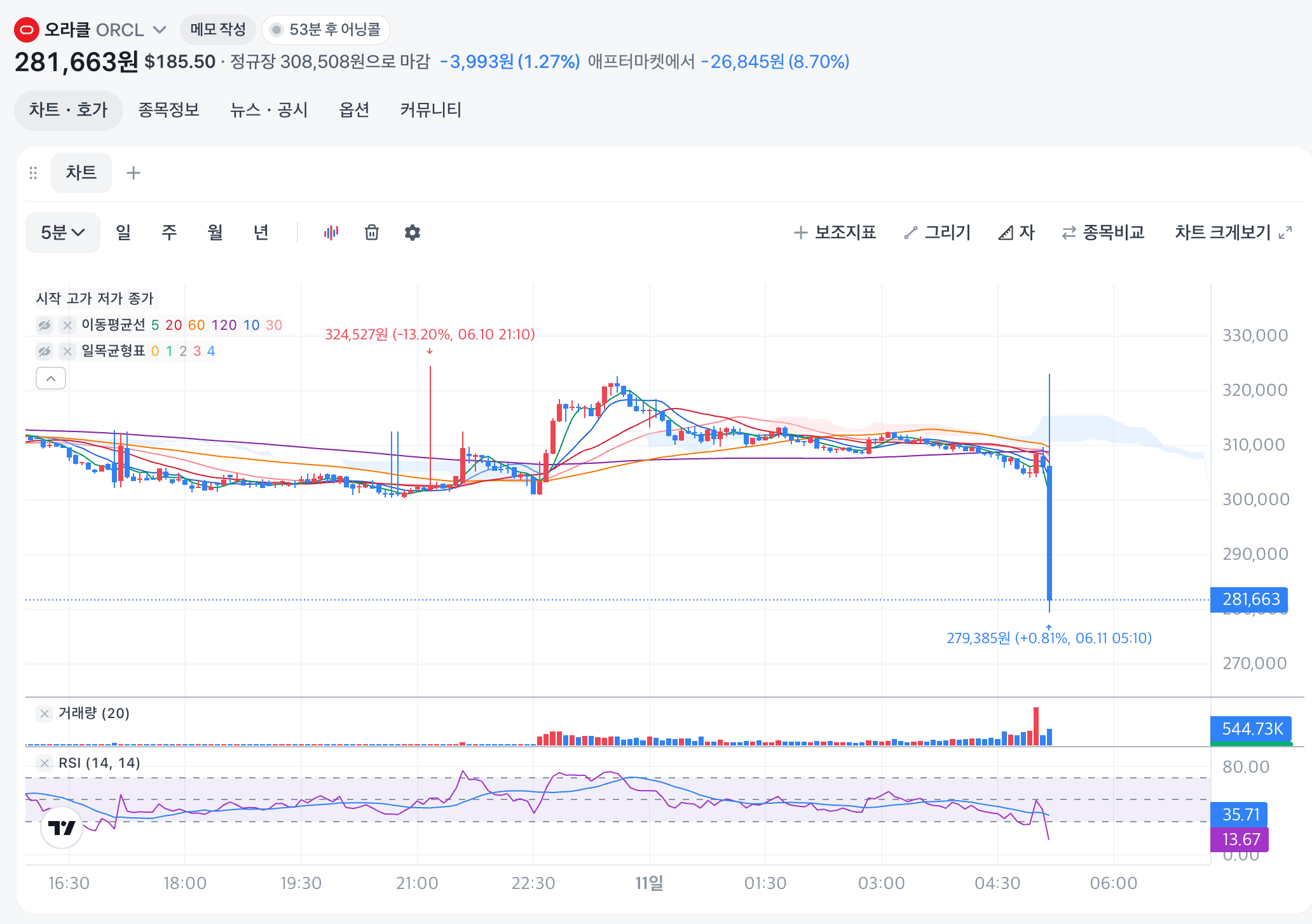Click the 일목균형표 indicator name
1312x924 pixels.
pos(114,351)
